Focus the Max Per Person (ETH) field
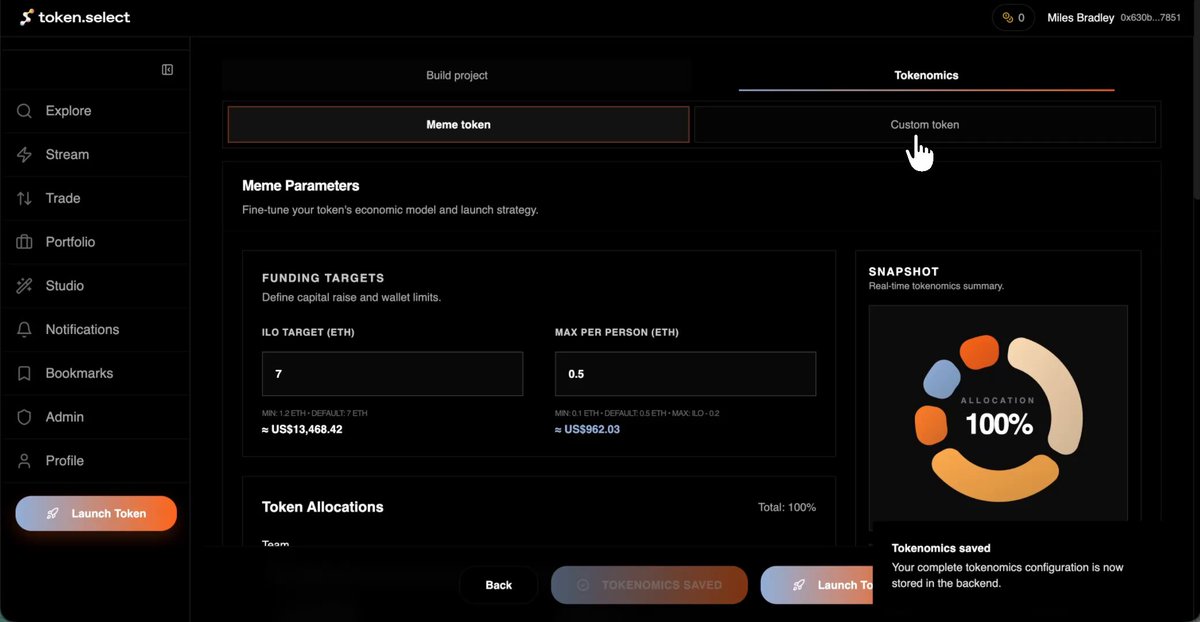The height and width of the screenshot is (622, 1200). coord(685,374)
